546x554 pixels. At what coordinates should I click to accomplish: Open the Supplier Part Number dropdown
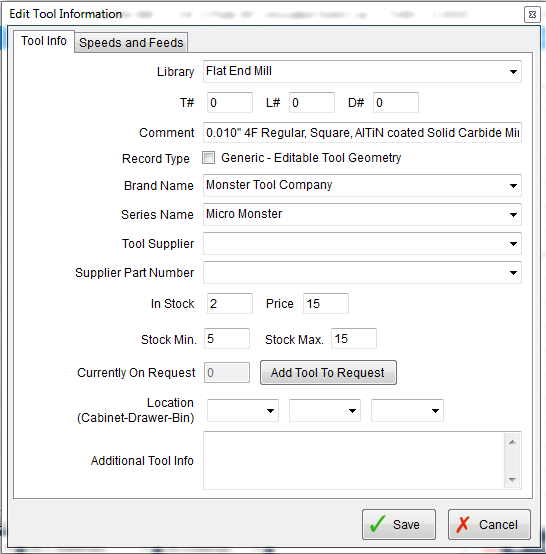pyautogui.click(x=362, y=272)
